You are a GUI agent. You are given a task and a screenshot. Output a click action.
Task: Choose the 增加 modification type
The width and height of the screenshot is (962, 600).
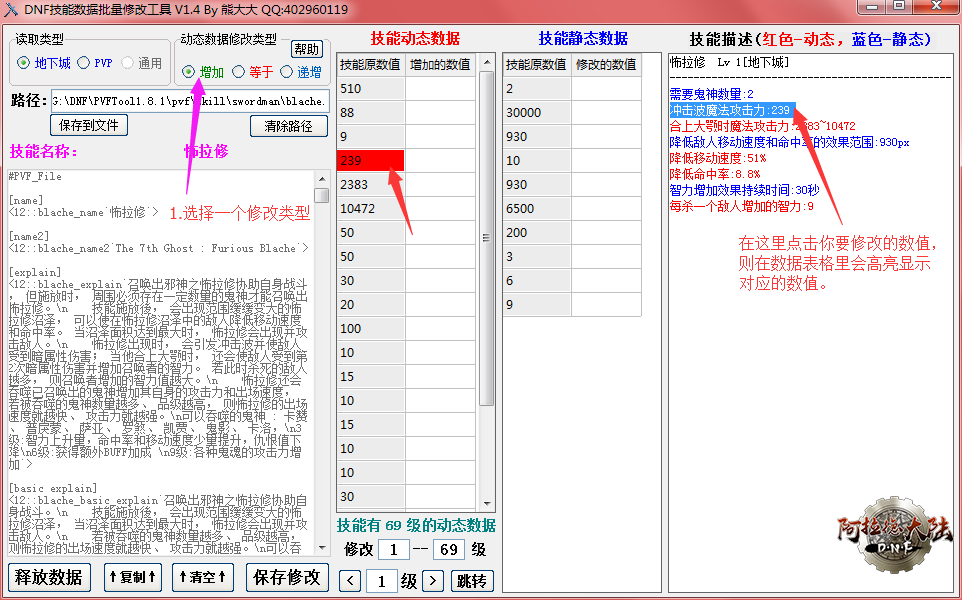[189, 72]
